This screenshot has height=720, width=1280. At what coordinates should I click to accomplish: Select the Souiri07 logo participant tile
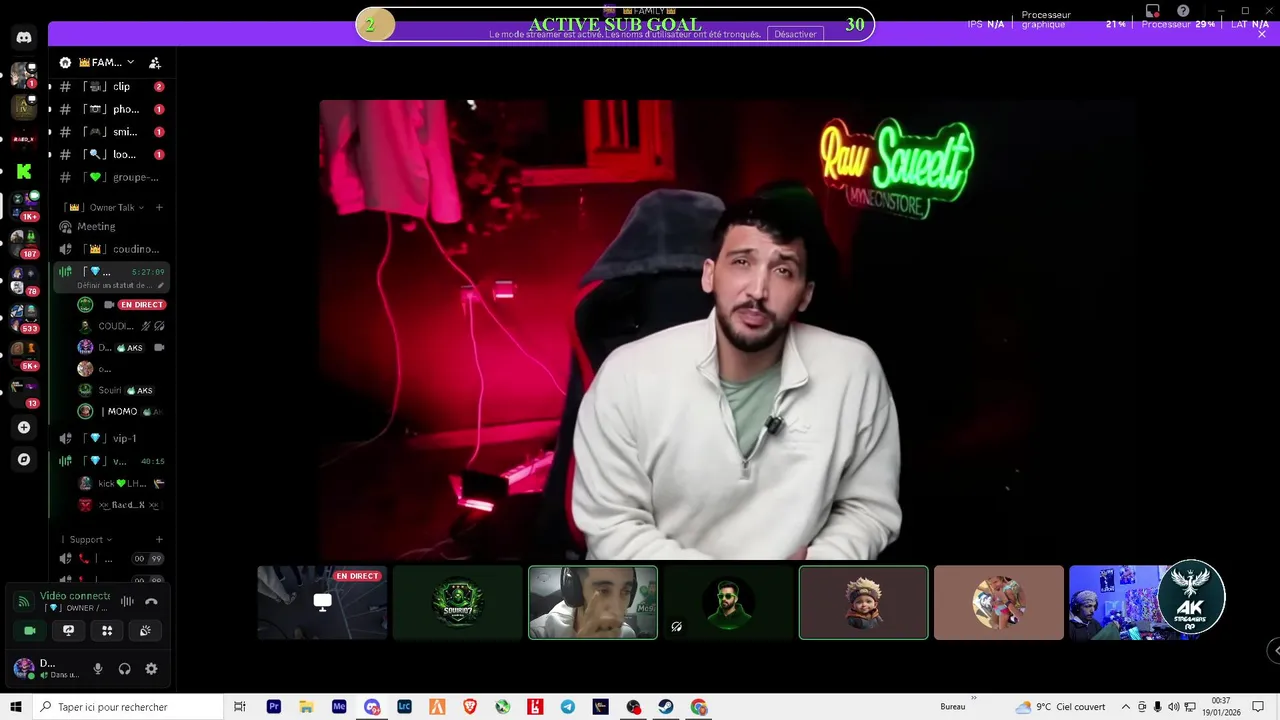[458, 602]
